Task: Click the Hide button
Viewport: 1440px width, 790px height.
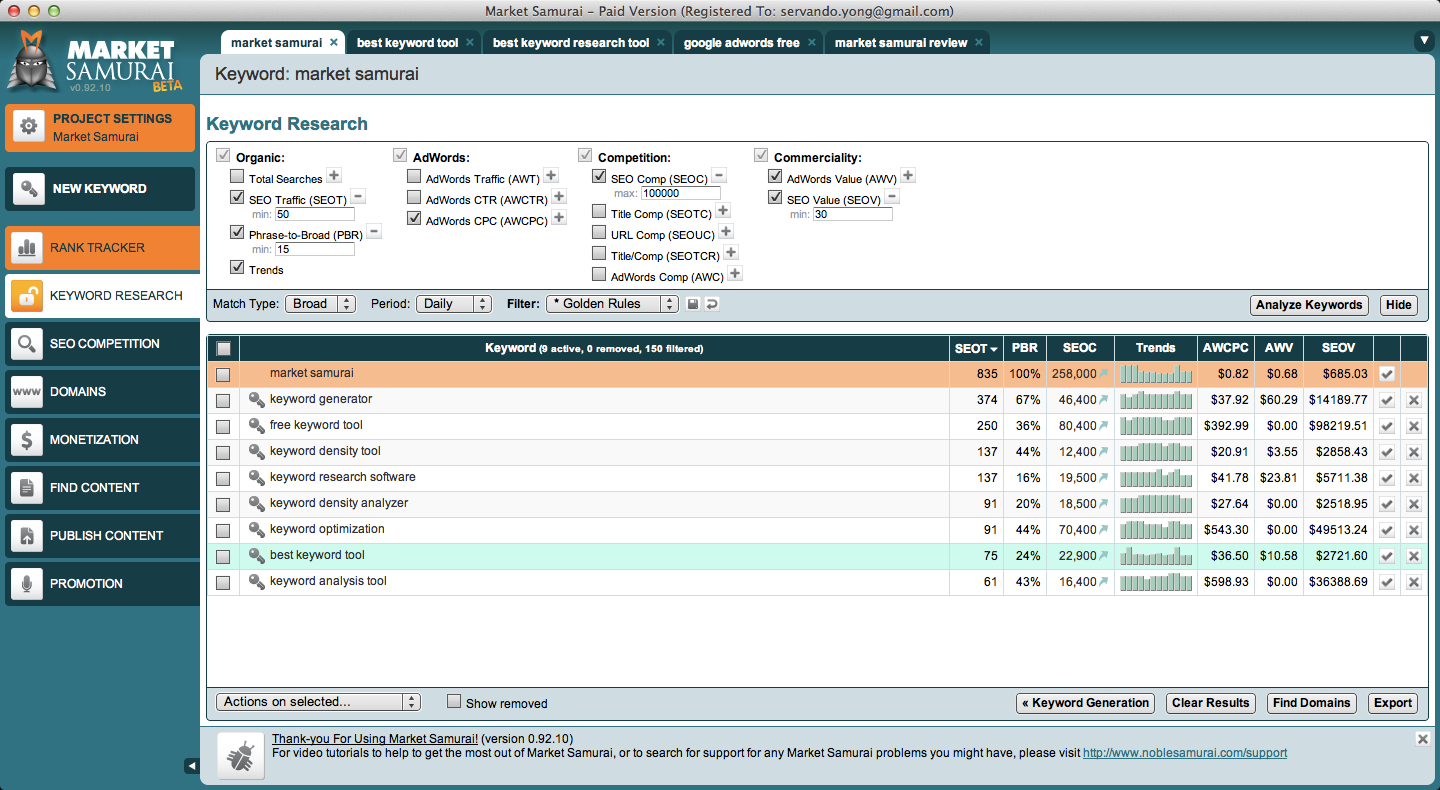Action: click(x=1399, y=305)
